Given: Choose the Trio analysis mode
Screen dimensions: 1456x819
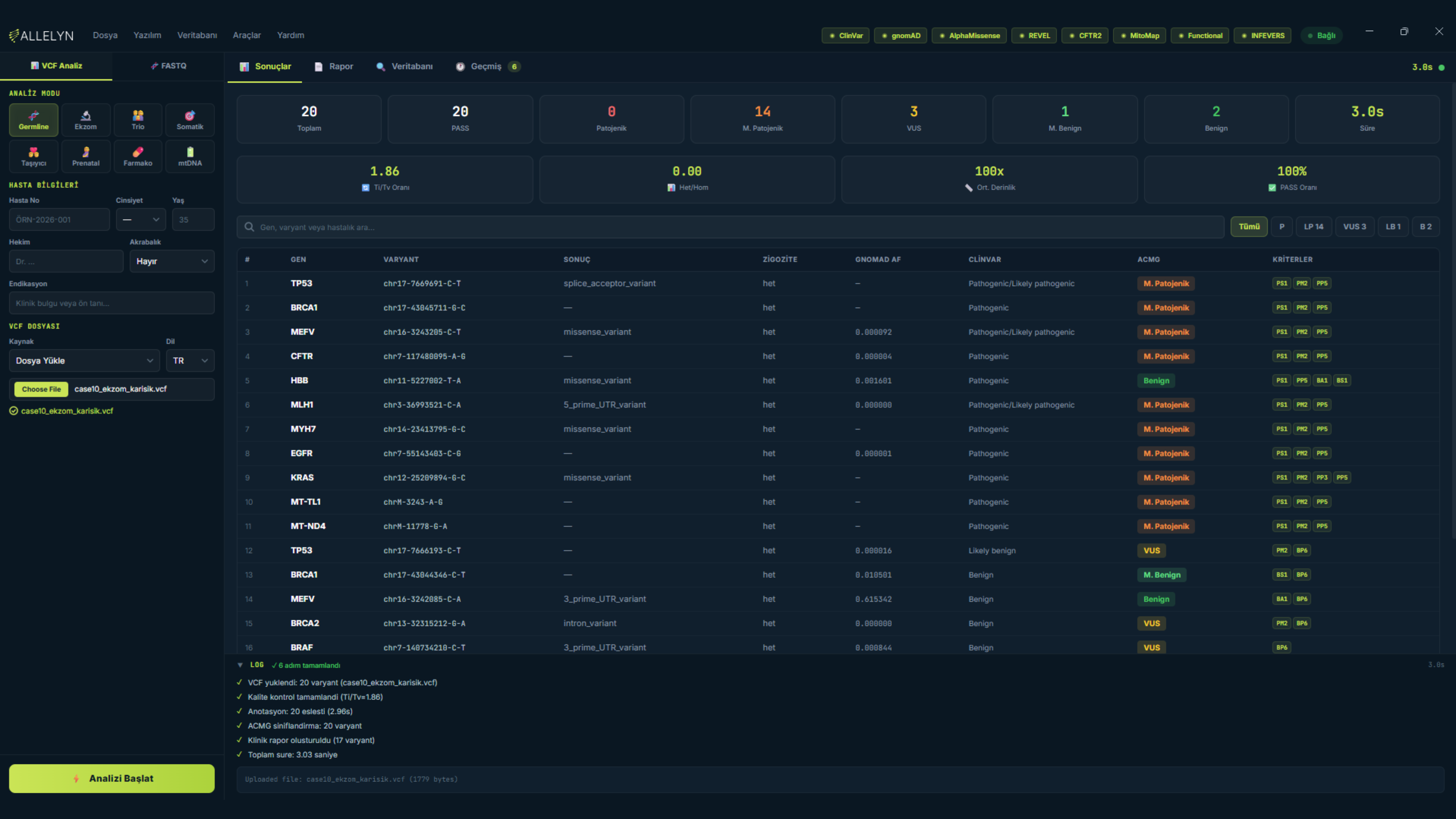Looking at the screenshot, I should (x=138, y=119).
